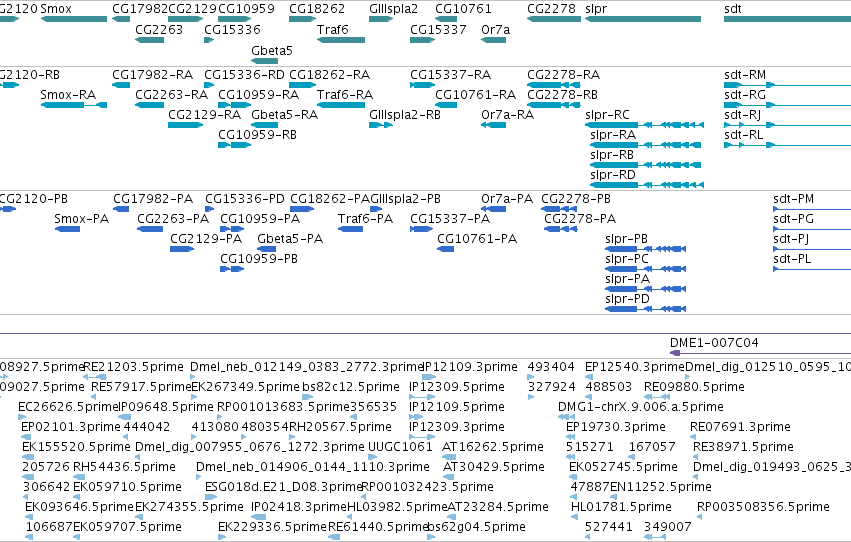Select the CG10761-RA transcript
Viewport: 851px width, 542px height.
(446, 105)
